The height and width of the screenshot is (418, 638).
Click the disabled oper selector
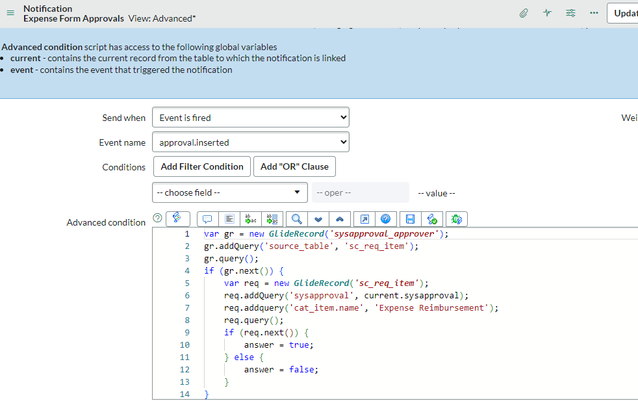(x=361, y=193)
